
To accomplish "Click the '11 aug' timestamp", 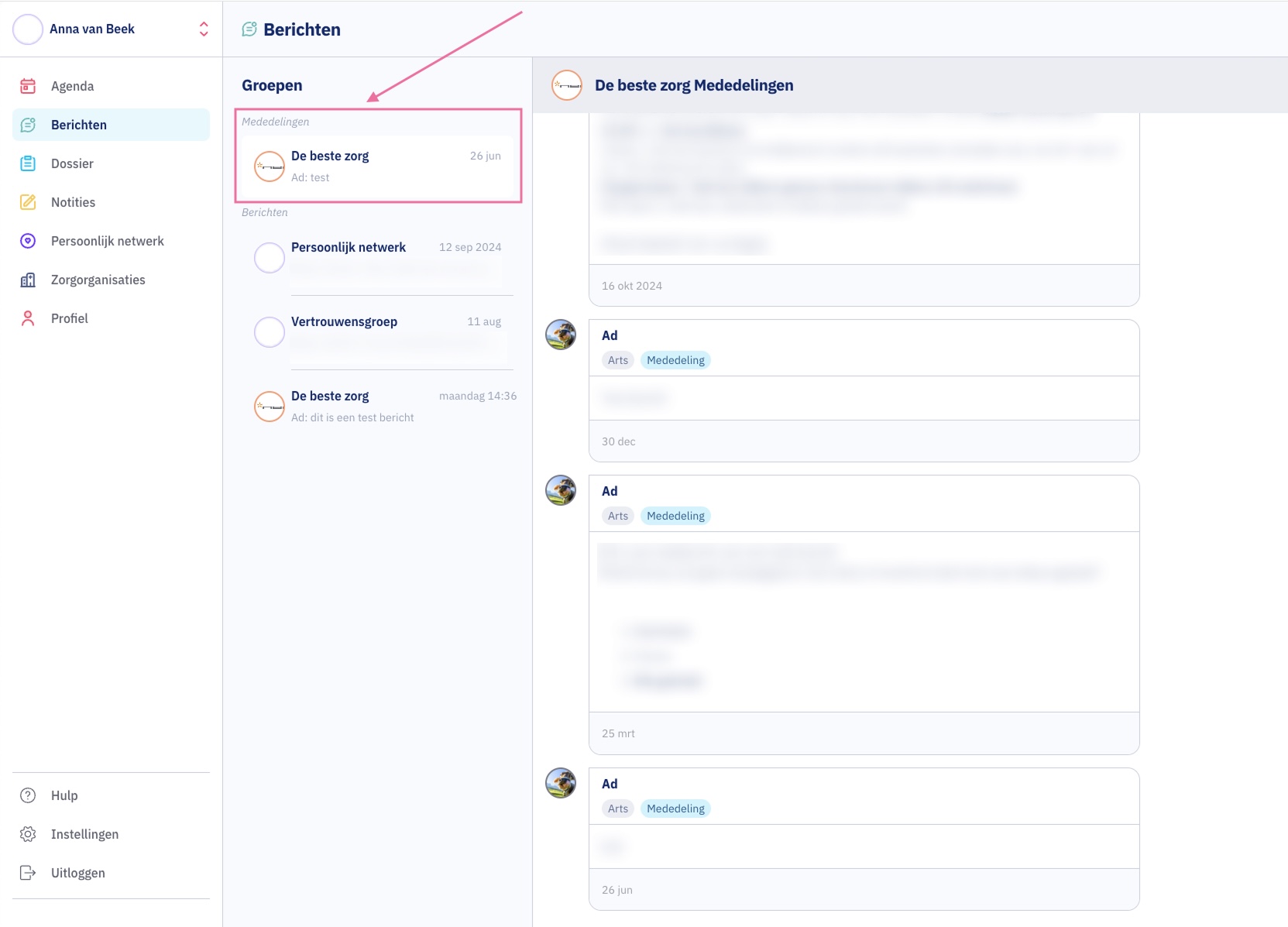I will point(484,321).
